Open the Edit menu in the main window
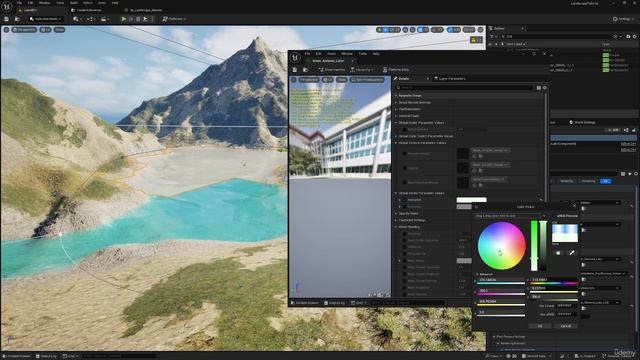 31,3
